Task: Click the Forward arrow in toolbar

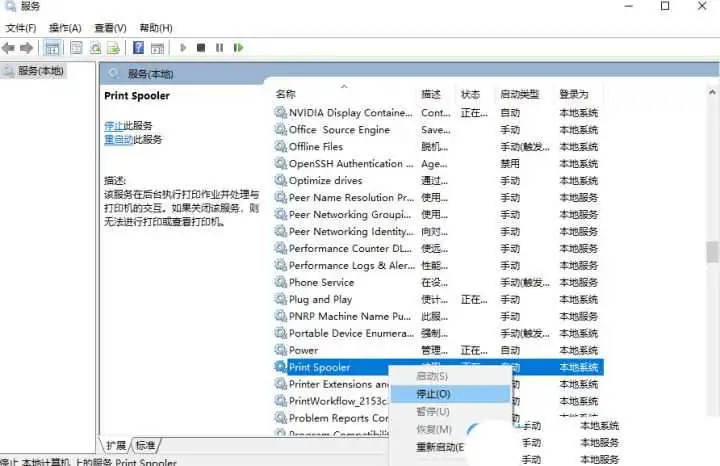Action: [27, 47]
